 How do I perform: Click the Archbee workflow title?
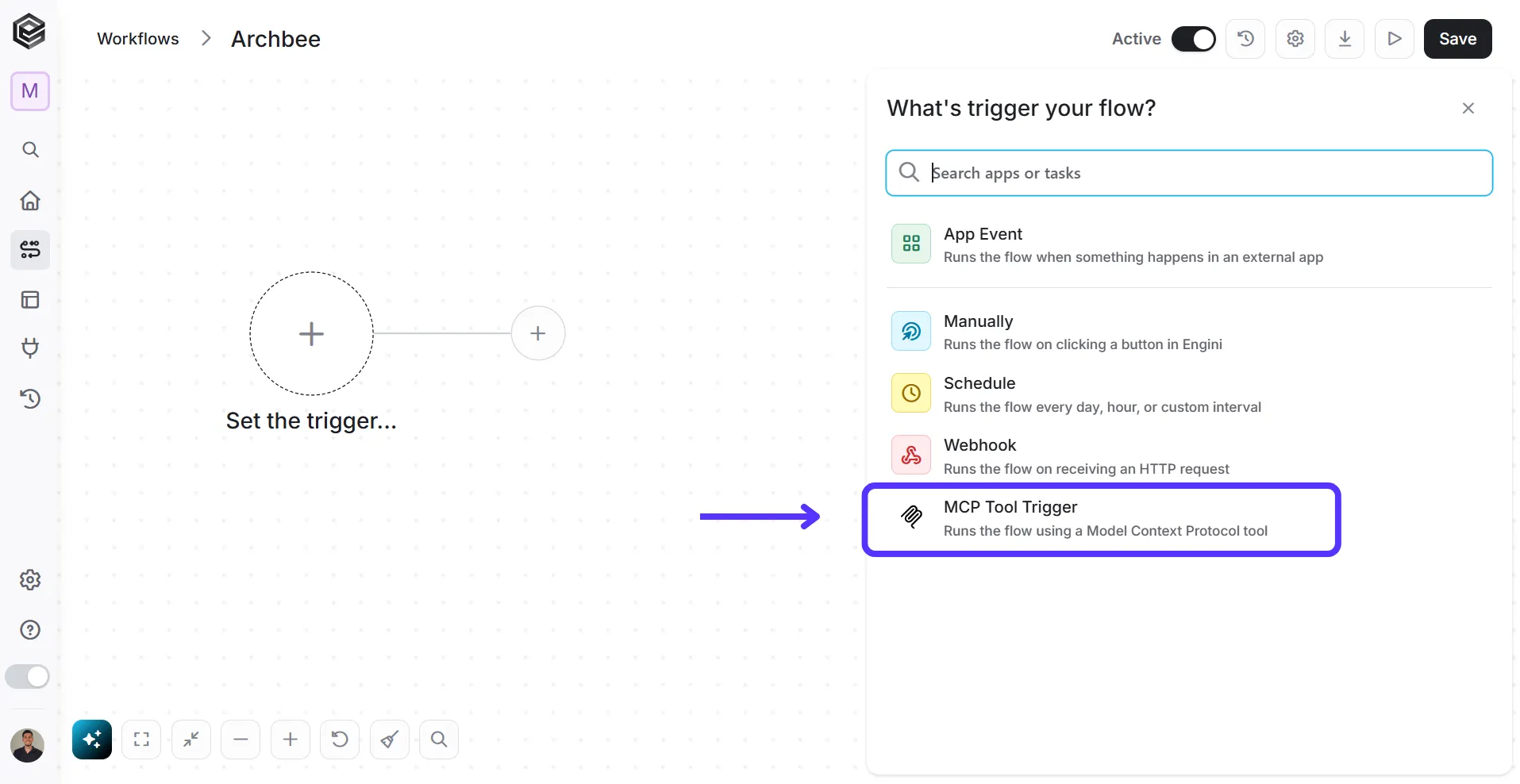[x=276, y=39]
